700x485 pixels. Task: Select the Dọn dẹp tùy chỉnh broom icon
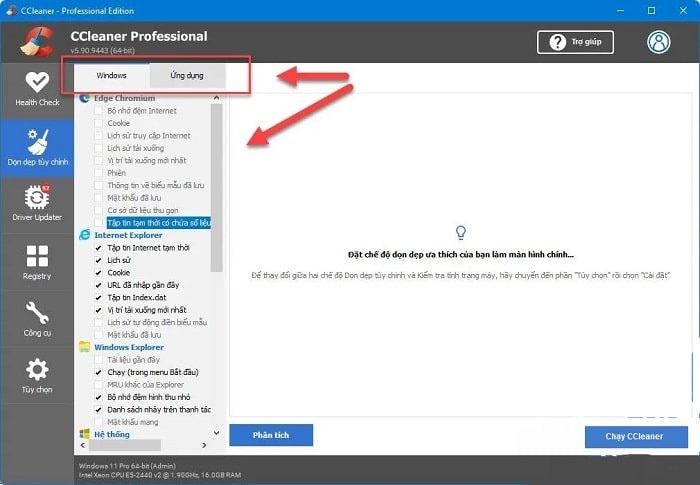pyautogui.click(x=37, y=141)
